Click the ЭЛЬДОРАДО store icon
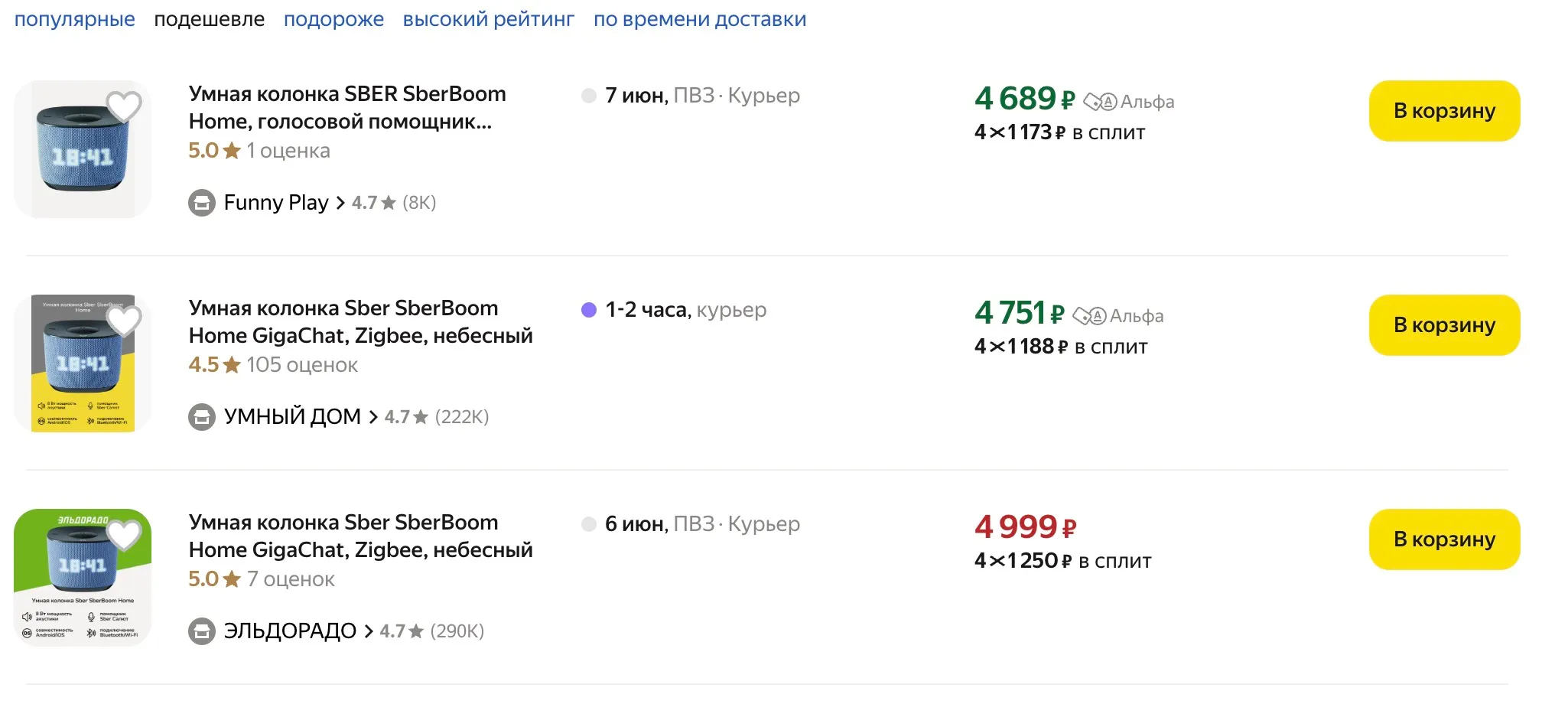This screenshot has height=704, width=1568. 202,631
